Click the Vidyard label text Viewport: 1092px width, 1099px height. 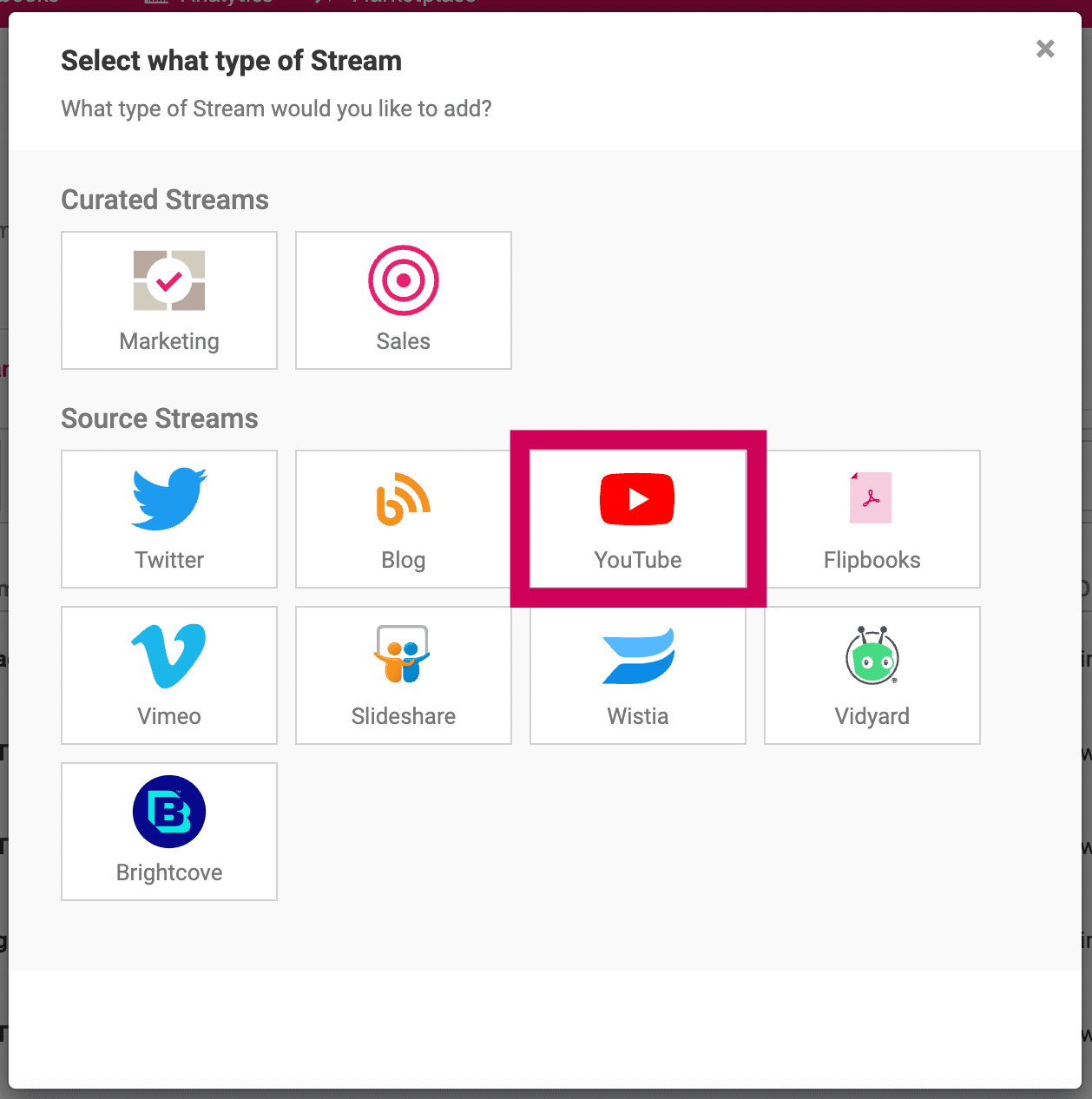(872, 716)
